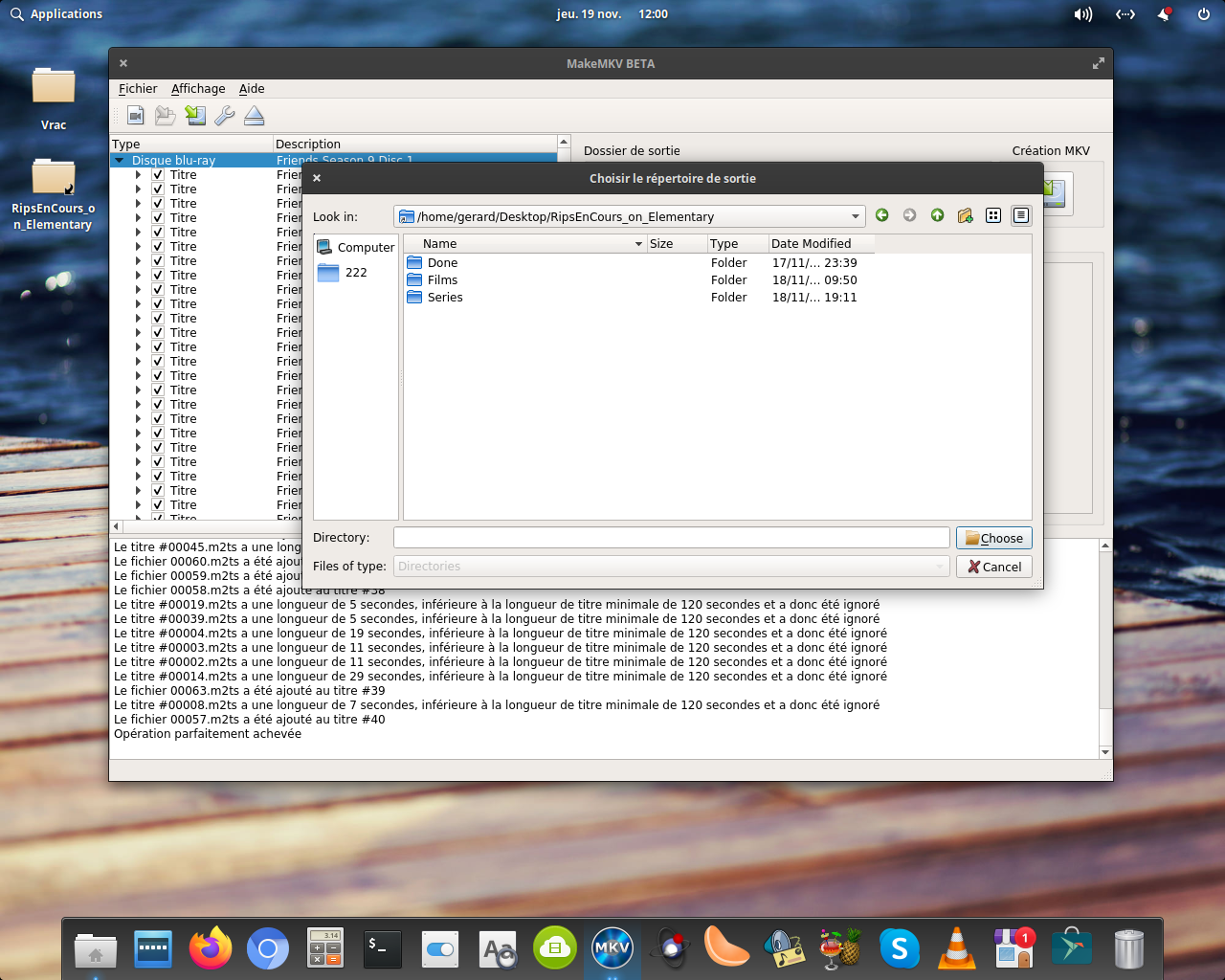
Task: Open System Settings toggle icon in dock
Action: pyautogui.click(x=440, y=949)
